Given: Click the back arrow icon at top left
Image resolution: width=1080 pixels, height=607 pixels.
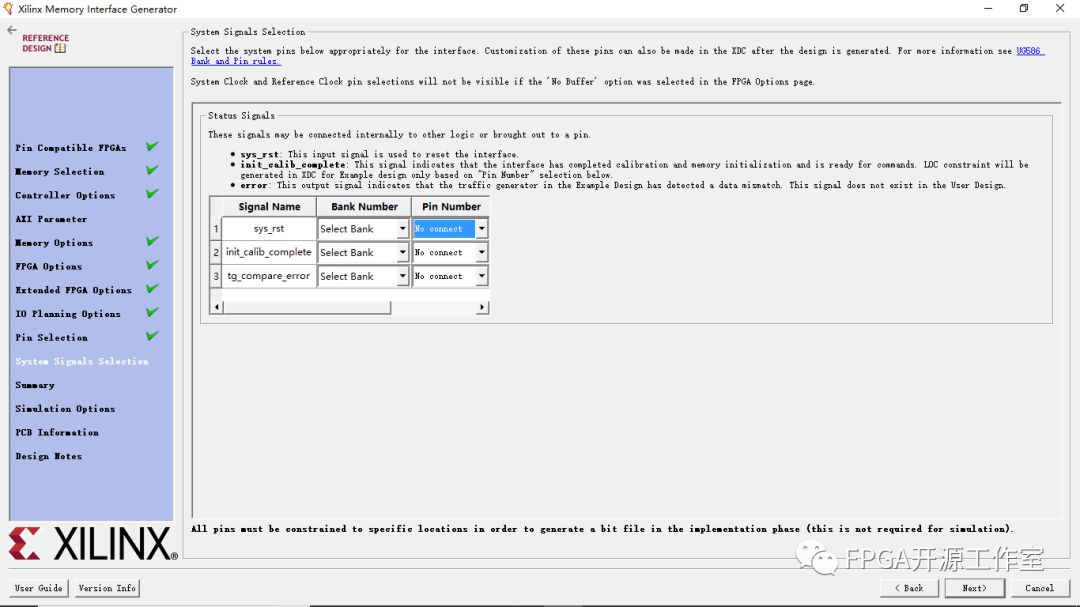Looking at the screenshot, I should [12, 31].
